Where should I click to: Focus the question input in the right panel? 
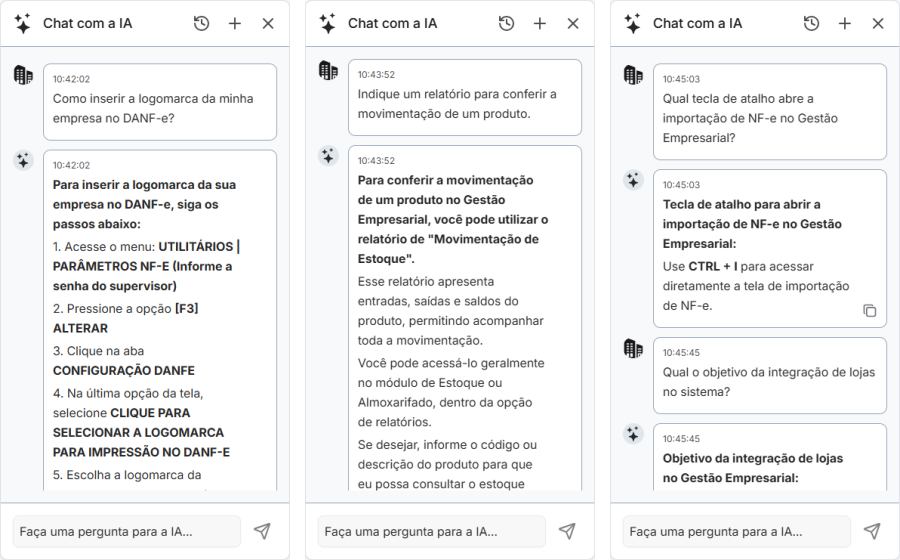pyautogui.click(x=736, y=531)
